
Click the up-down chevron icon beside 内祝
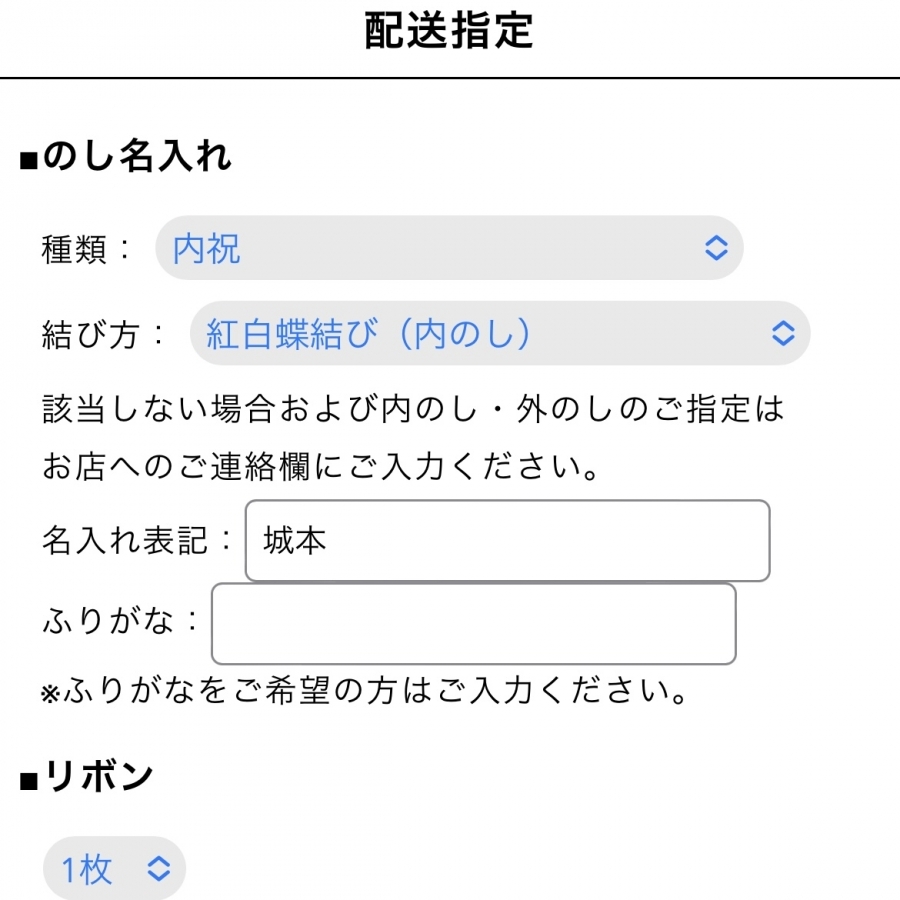coord(716,248)
